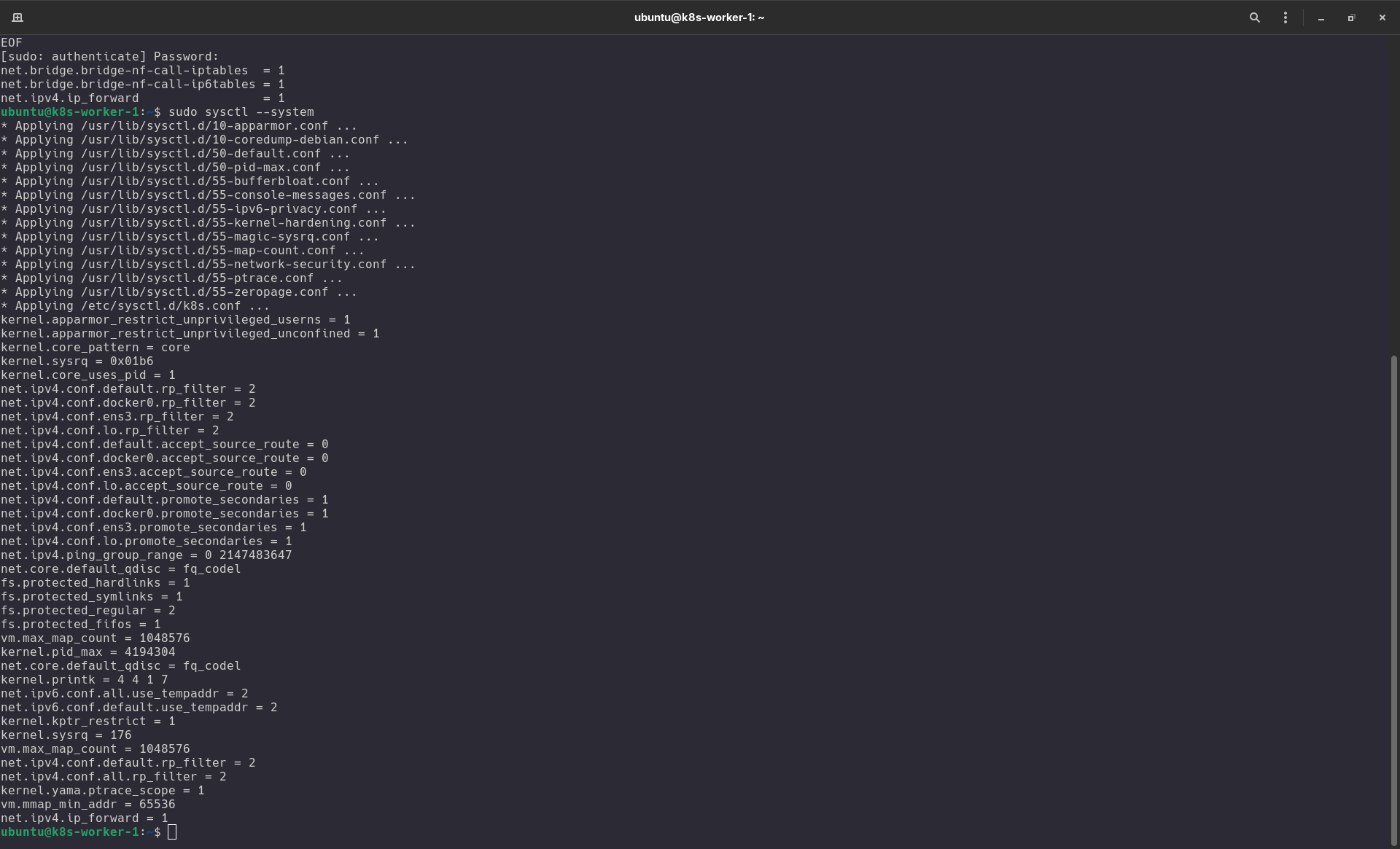
Task: Restore the terminal window size
Action: pyautogui.click(x=1351, y=17)
